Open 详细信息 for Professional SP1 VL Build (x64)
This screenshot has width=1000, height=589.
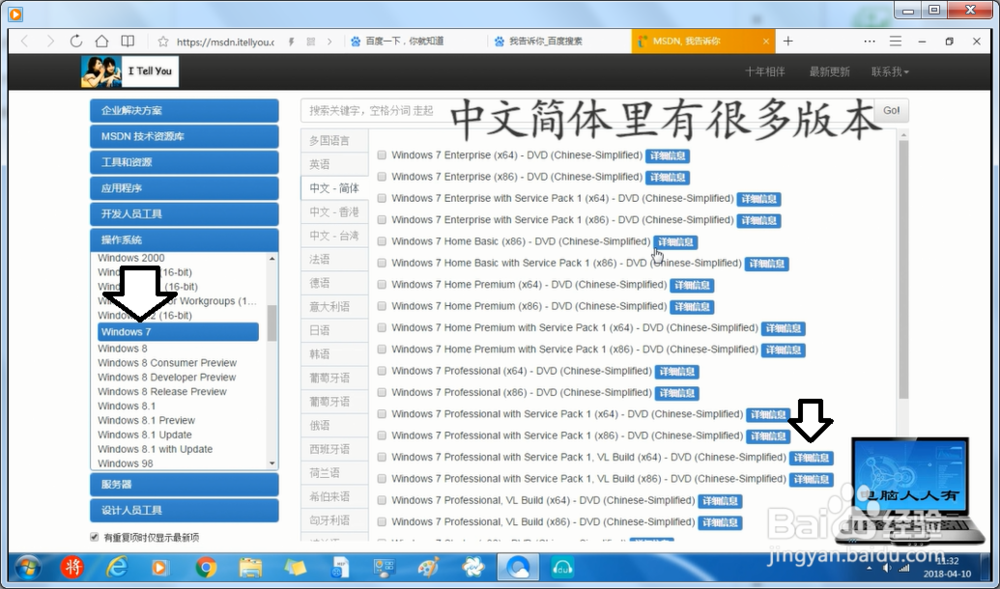811,458
